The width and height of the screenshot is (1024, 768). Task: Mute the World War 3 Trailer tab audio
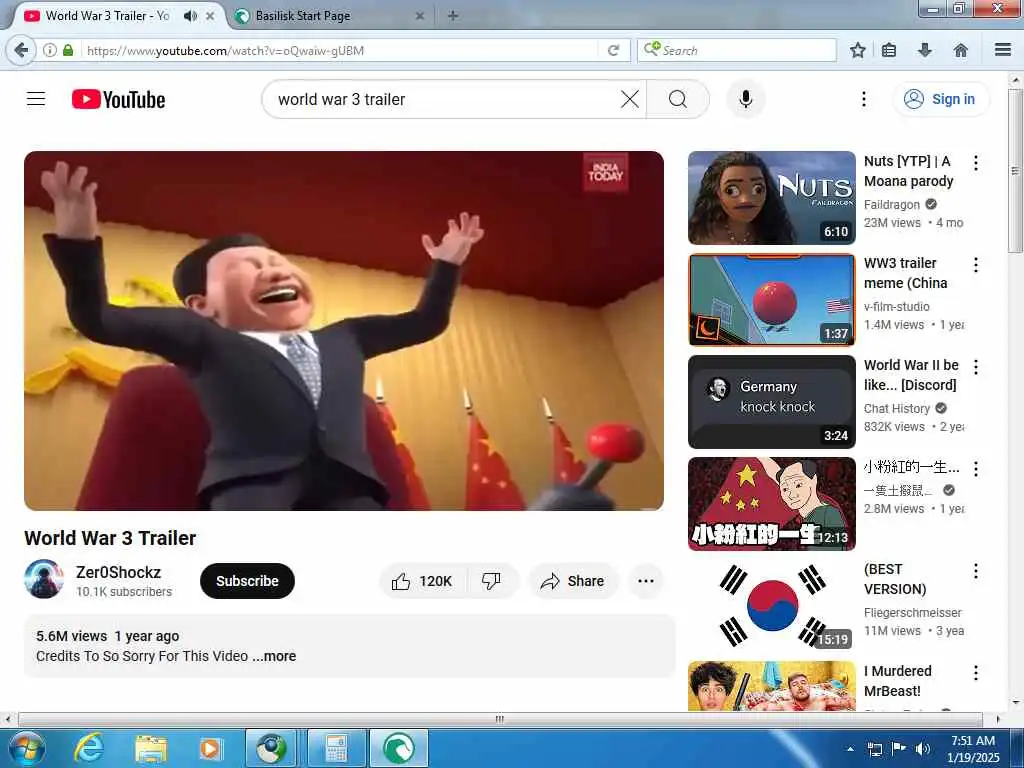coord(190,16)
